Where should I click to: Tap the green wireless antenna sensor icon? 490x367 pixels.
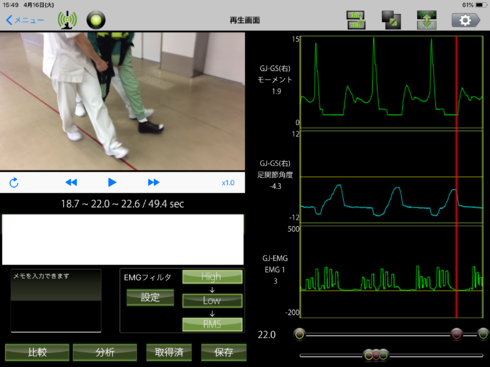pos(67,20)
